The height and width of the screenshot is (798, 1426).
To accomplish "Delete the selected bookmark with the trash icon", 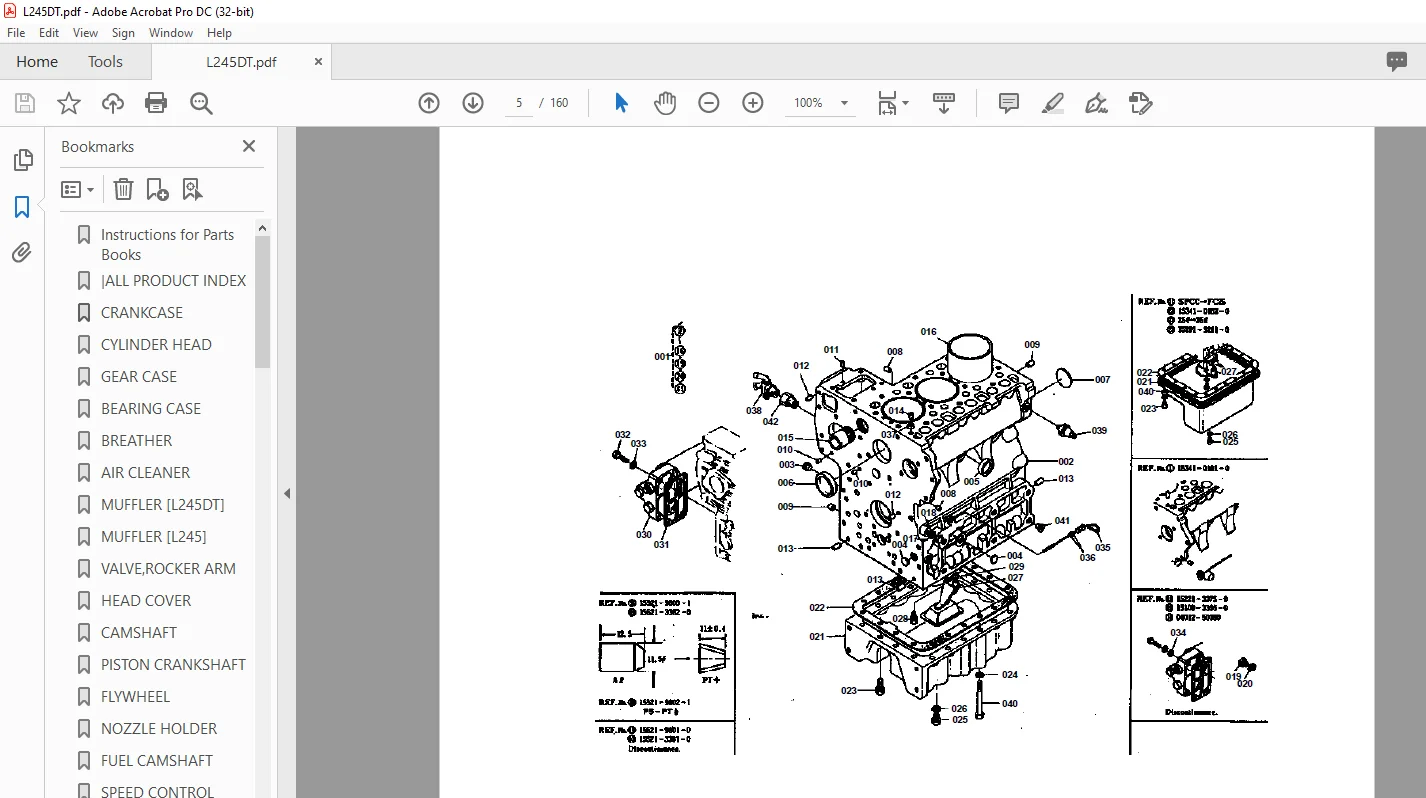I will (123, 189).
